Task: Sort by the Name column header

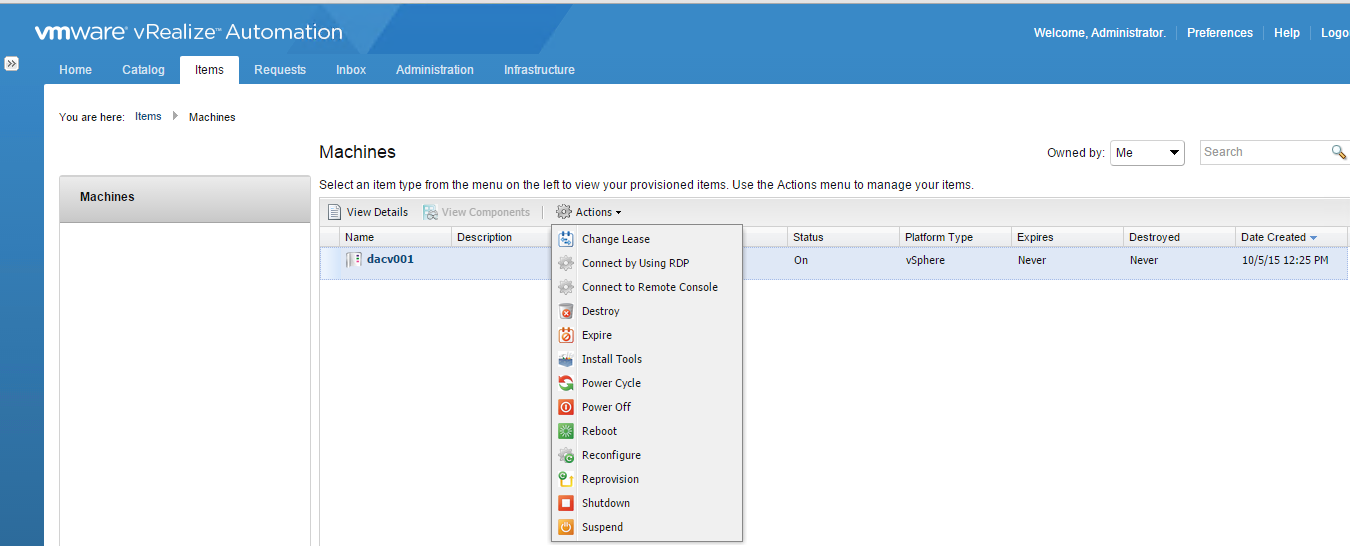Action: click(x=360, y=237)
